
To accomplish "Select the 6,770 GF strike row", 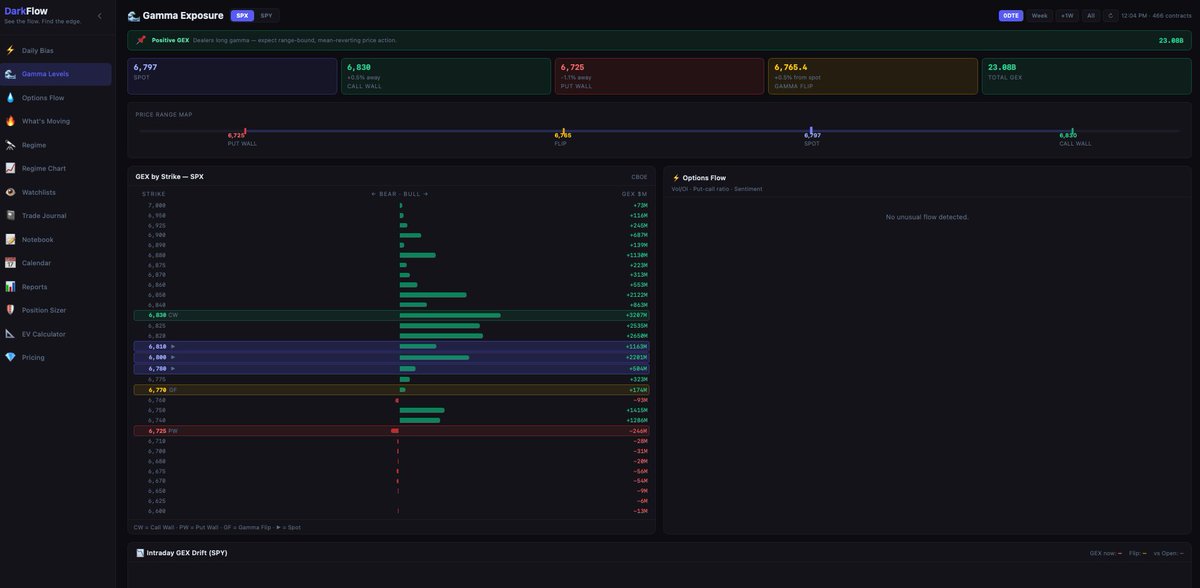I will (x=392, y=390).
